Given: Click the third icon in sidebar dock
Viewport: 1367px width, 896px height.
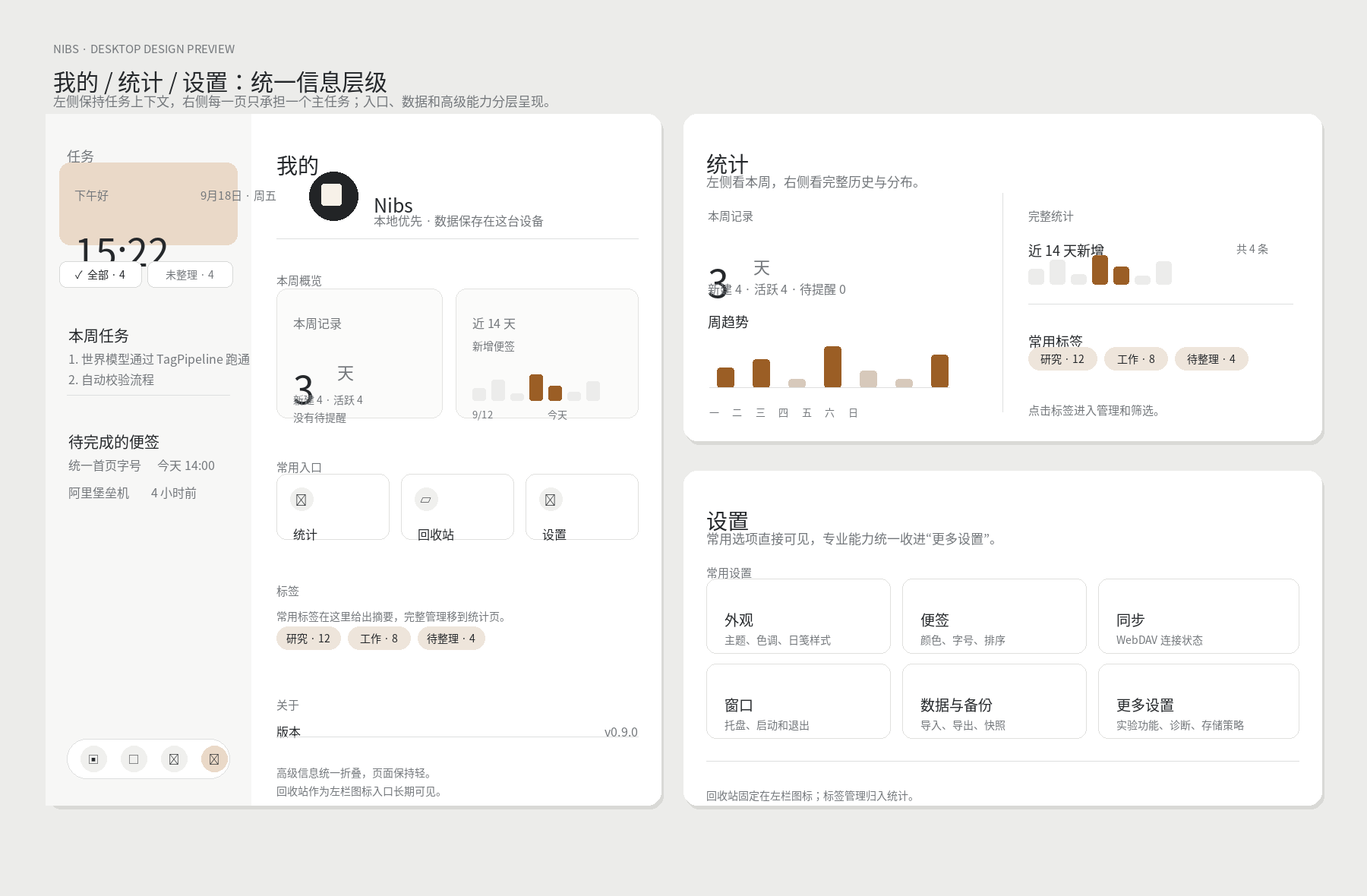Looking at the screenshot, I should tap(174, 759).
